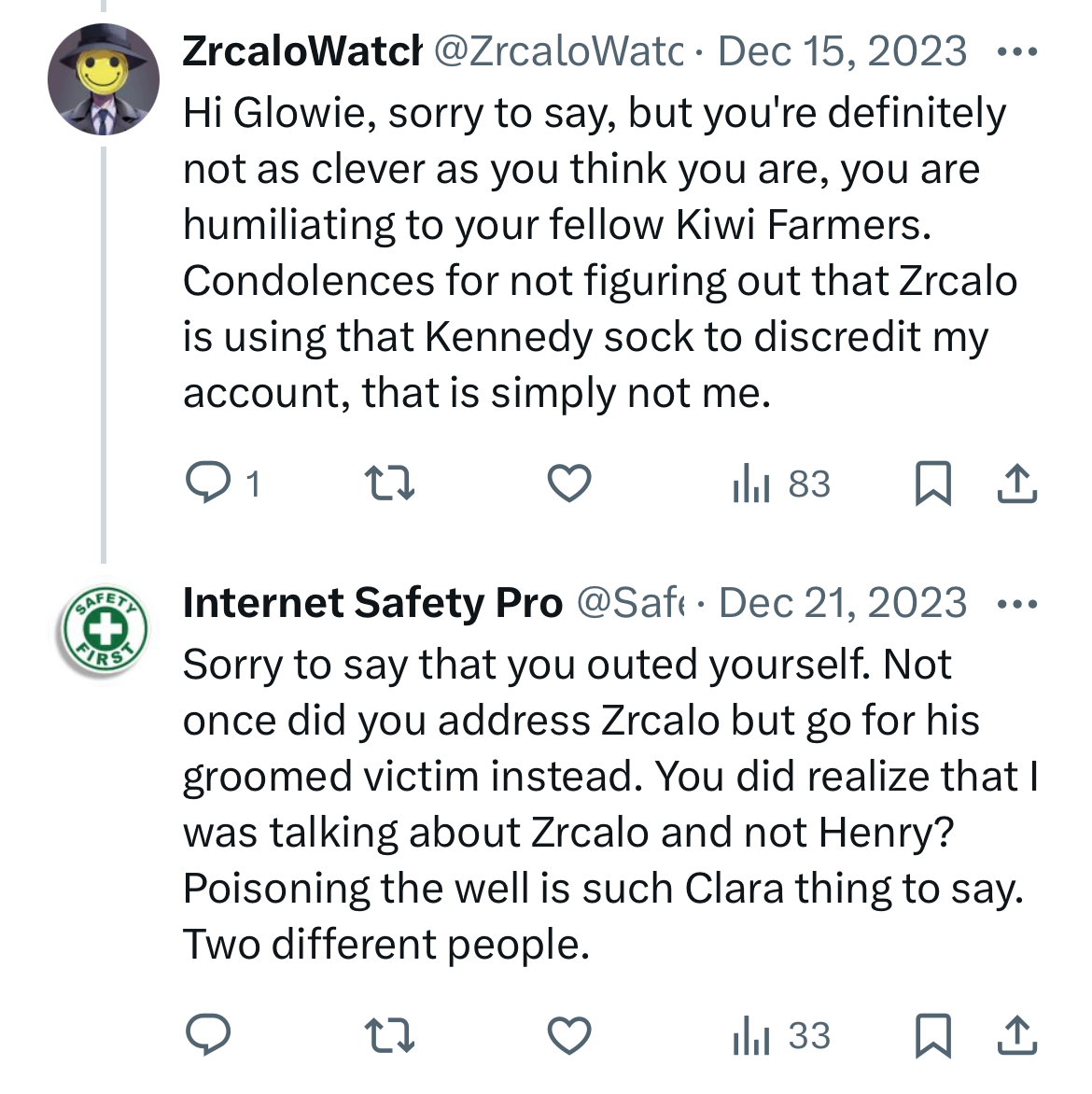1092x1094 pixels.
Task: Open the Dec 21, 2023 timestamp
Action: click(843, 603)
